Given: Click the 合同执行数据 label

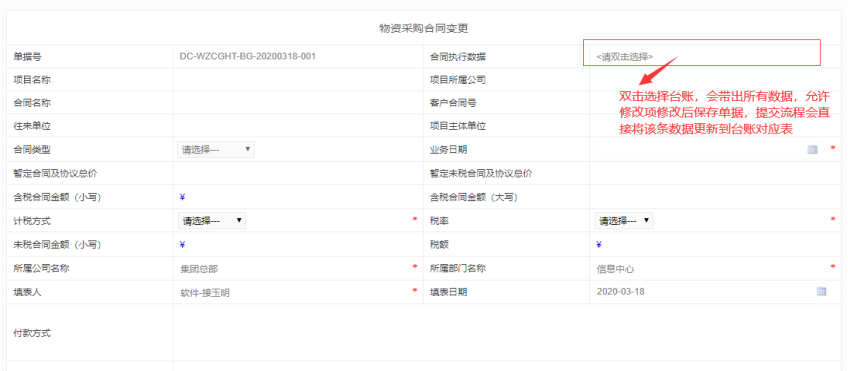Looking at the screenshot, I should coord(458,56).
